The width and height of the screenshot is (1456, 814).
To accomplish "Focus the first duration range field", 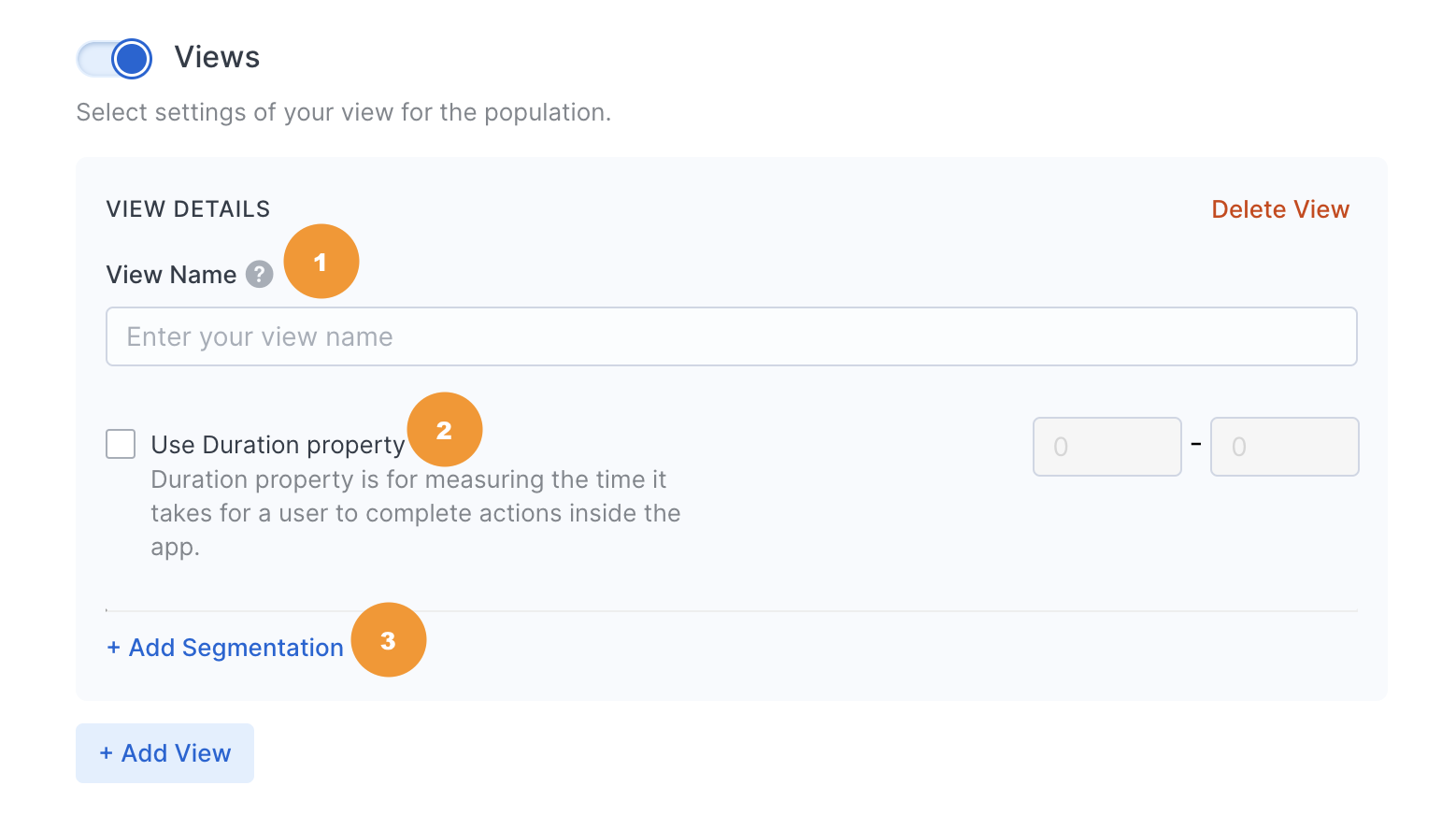I will pyautogui.click(x=1106, y=447).
